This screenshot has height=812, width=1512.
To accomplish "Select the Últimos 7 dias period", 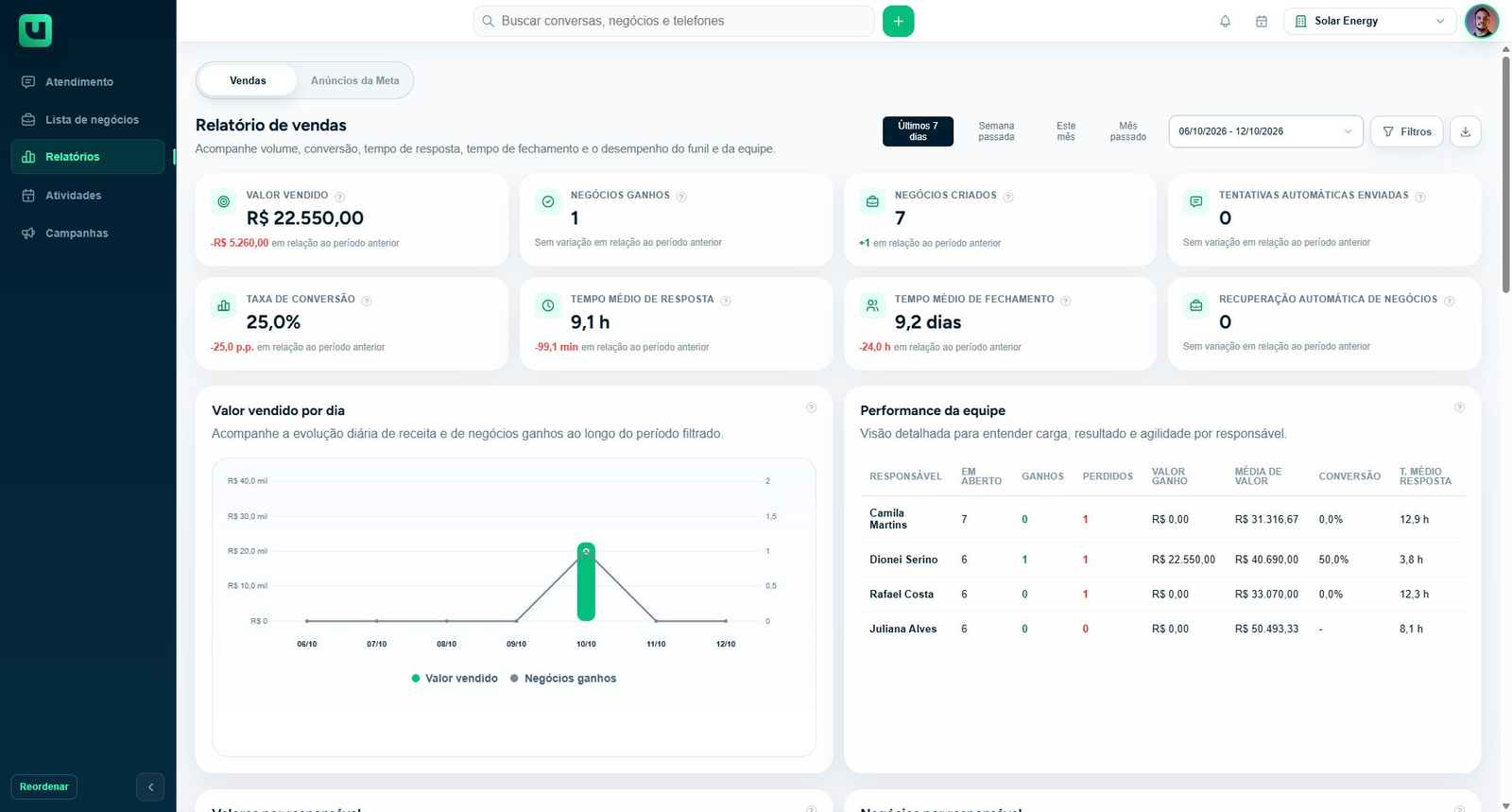I will 918,131.
